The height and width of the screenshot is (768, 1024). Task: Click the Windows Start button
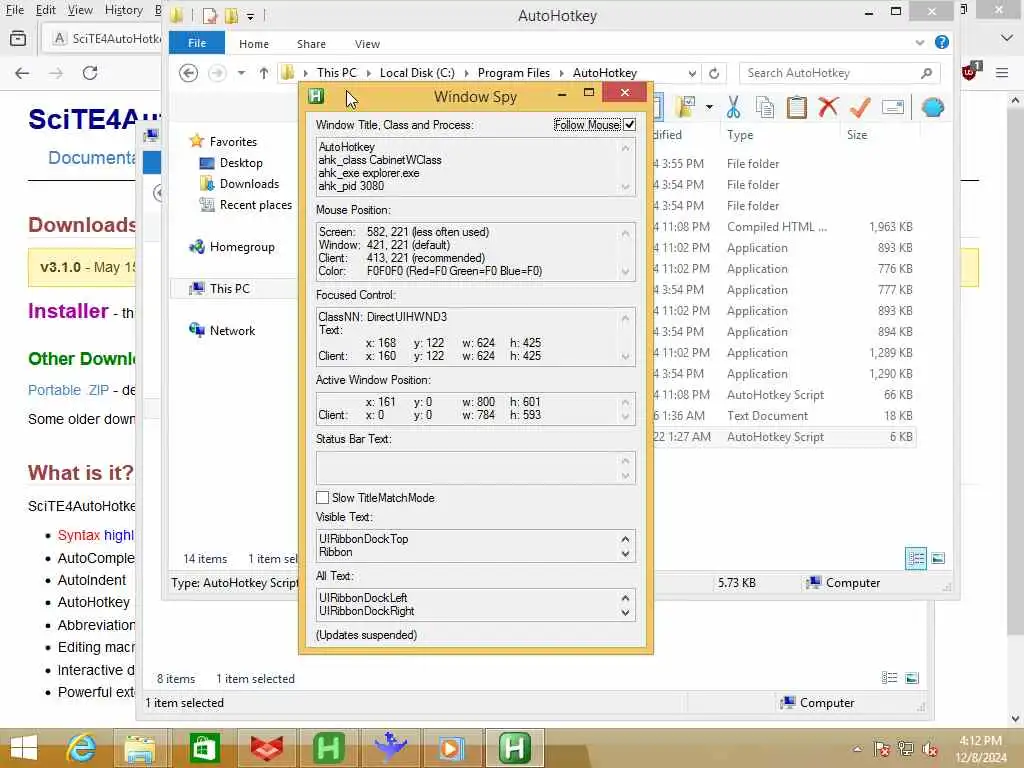24,747
